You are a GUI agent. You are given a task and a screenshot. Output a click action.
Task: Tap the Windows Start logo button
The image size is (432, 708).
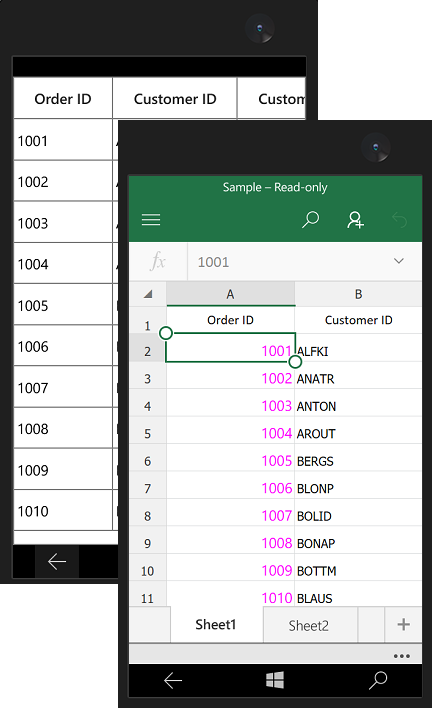[275, 680]
